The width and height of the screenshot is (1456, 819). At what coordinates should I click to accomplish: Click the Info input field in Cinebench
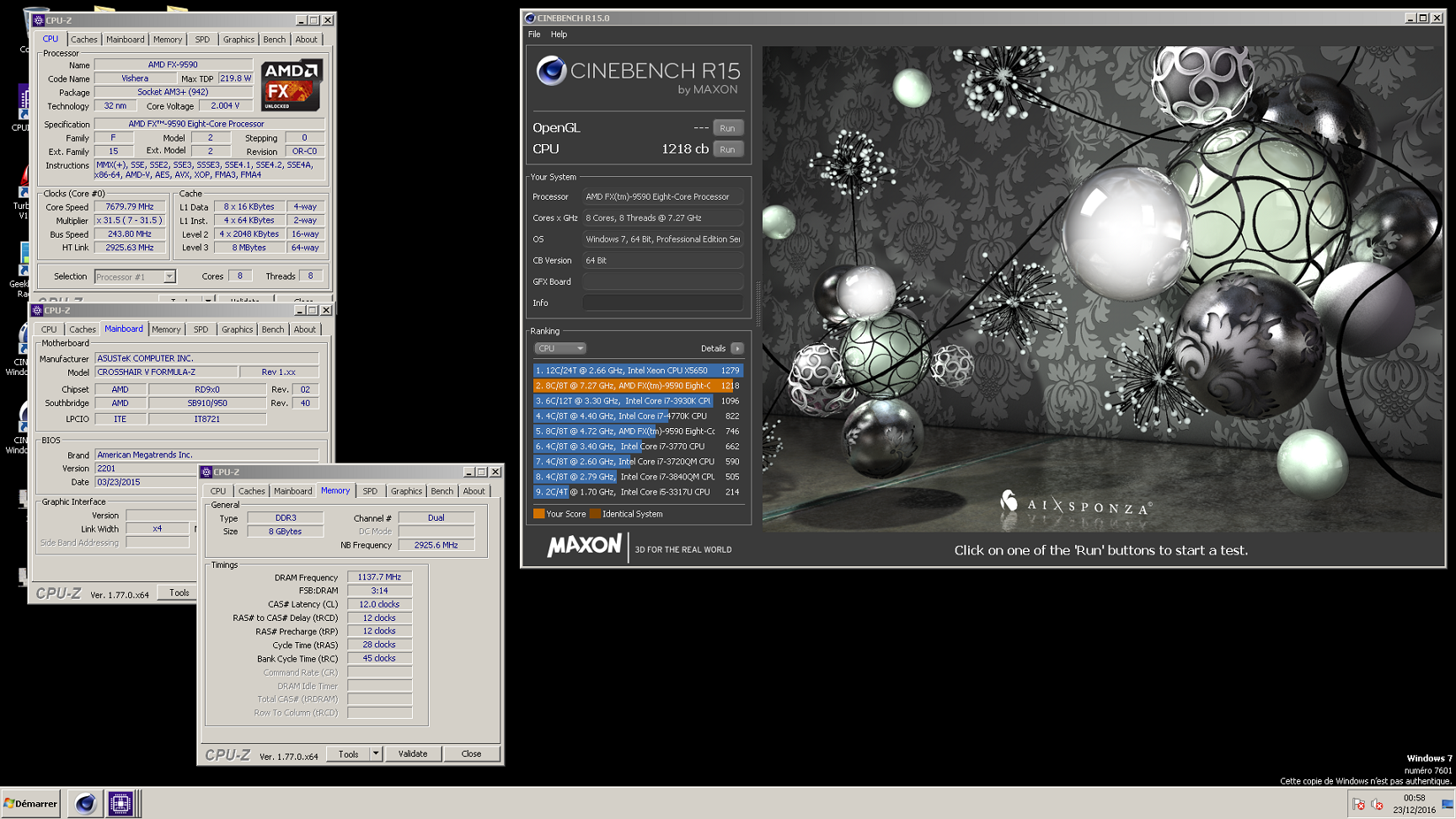[x=663, y=302]
